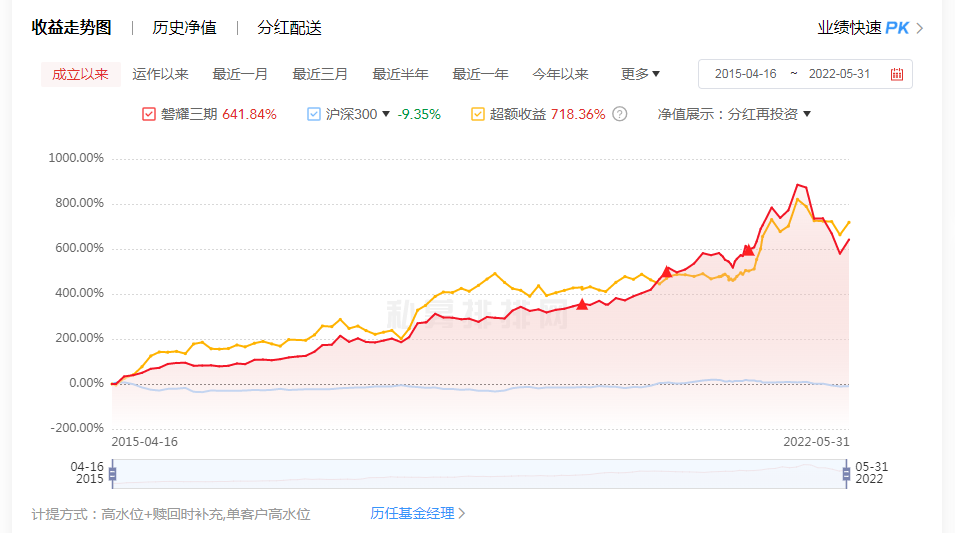Image resolution: width=955 pixels, height=533 pixels.
Task: Switch to the 收益走势图 tab
Action: (71, 28)
